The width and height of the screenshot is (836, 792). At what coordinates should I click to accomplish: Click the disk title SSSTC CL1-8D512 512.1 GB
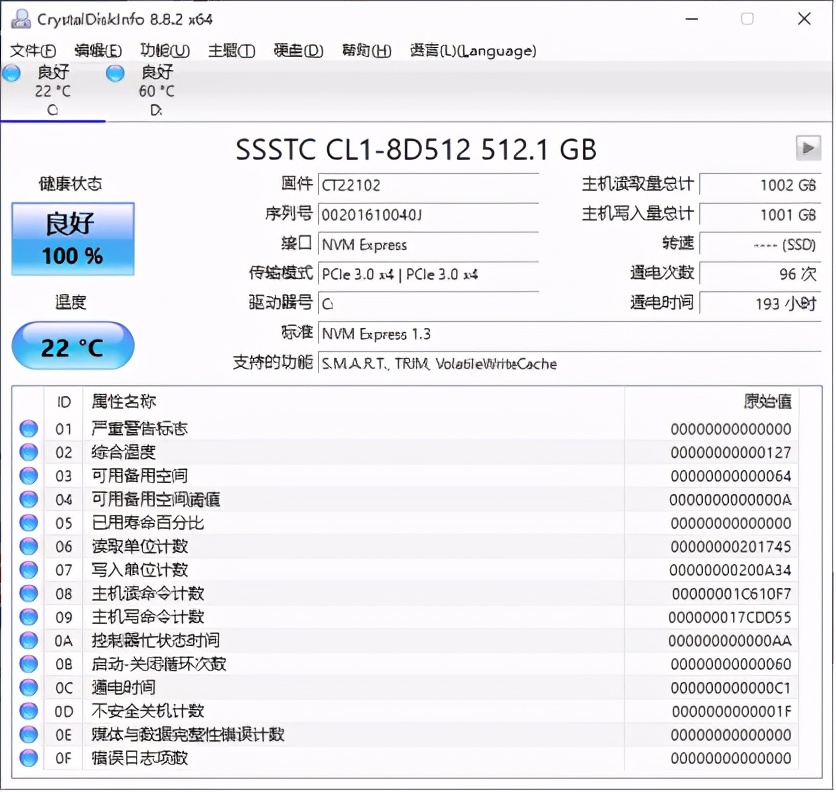pyautogui.click(x=416, y=149)
